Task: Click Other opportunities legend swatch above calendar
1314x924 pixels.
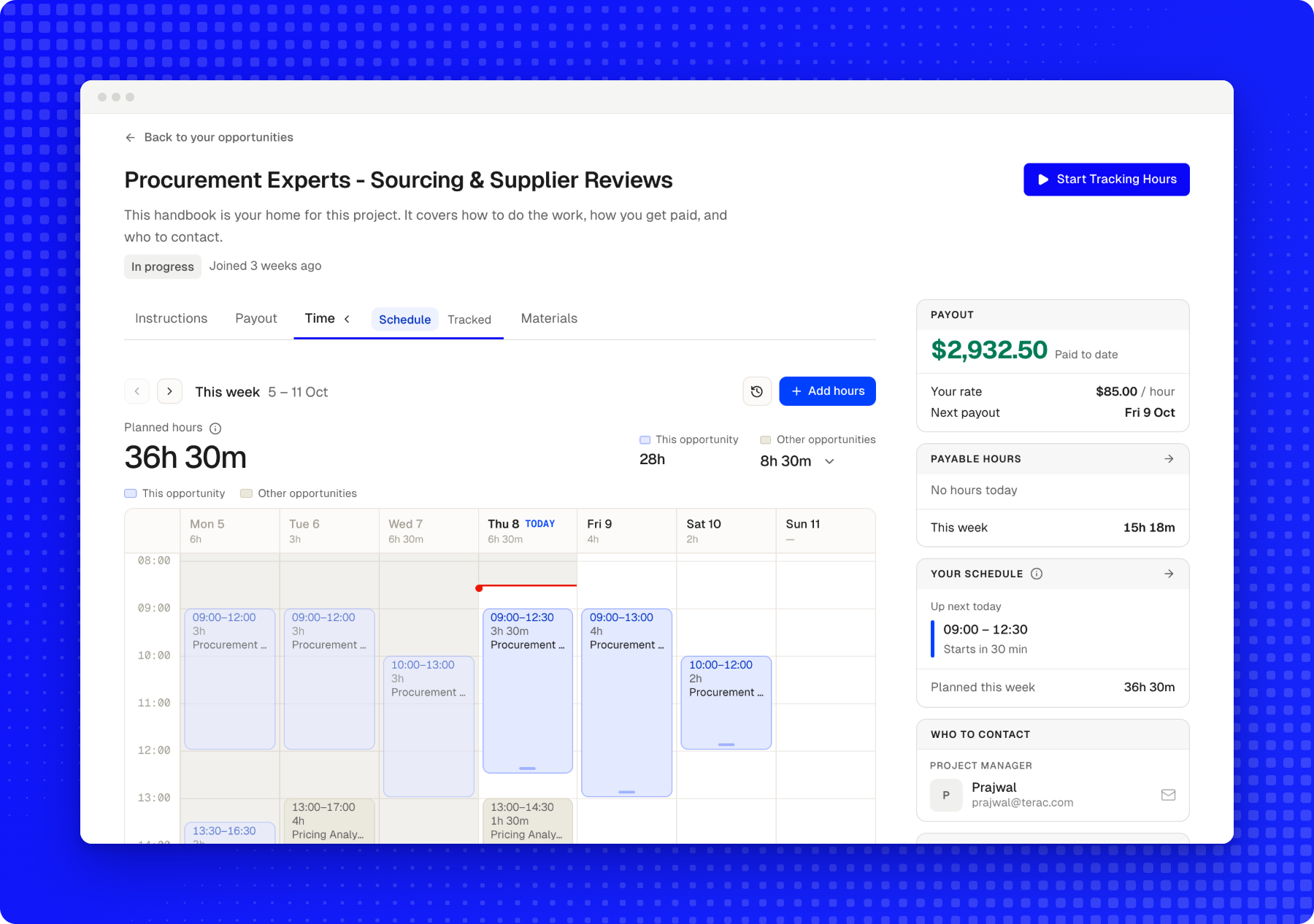Action: pos(247,493)
